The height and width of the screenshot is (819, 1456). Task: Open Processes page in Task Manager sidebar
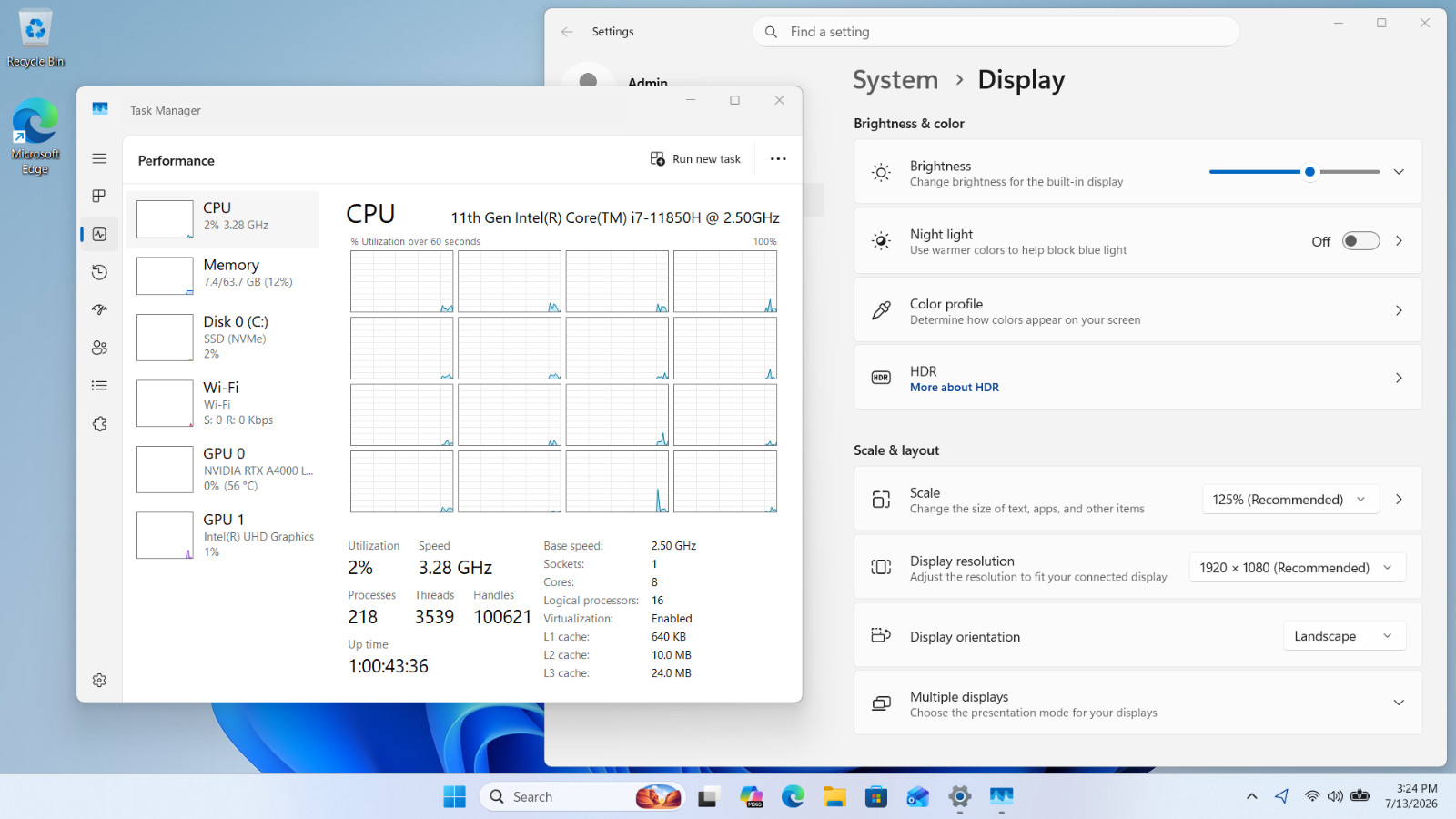[99, 197]
